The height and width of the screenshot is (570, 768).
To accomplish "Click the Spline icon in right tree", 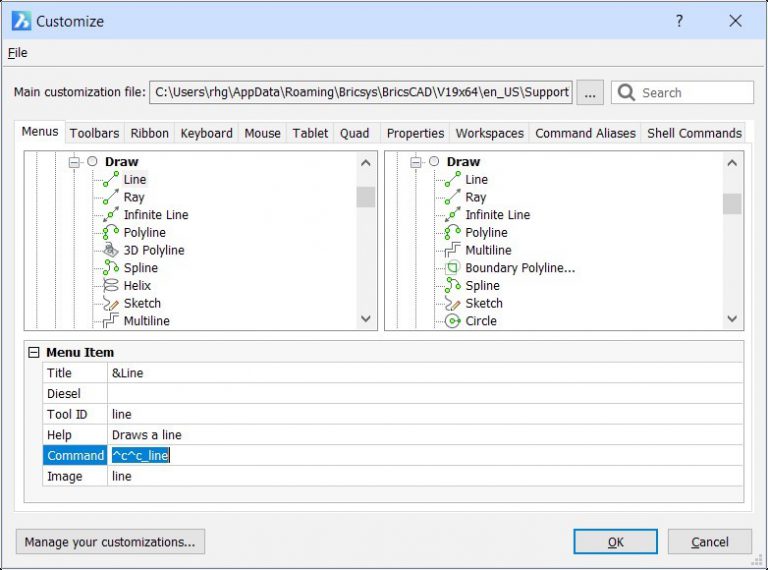I will pyautogui.click(x=453, y=285).
